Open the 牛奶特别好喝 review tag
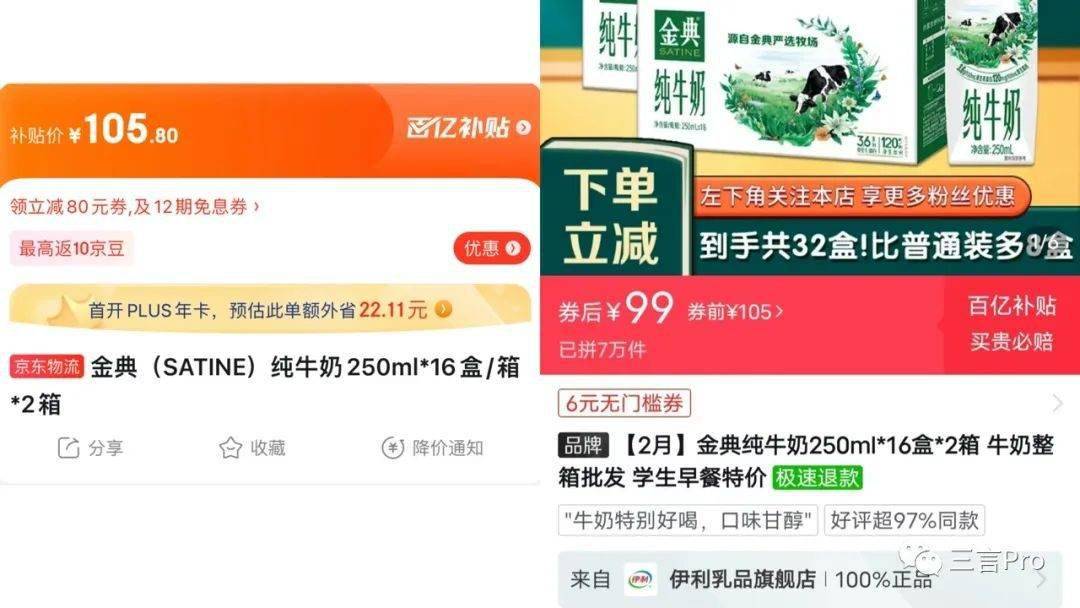 687,521
